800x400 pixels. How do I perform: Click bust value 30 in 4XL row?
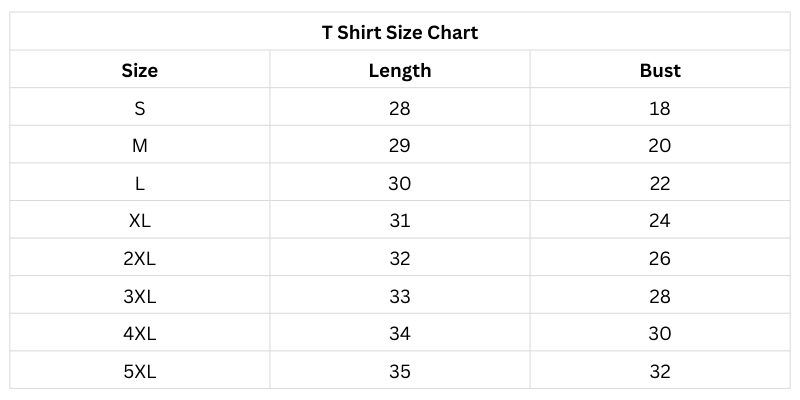(x=660, y=334)
